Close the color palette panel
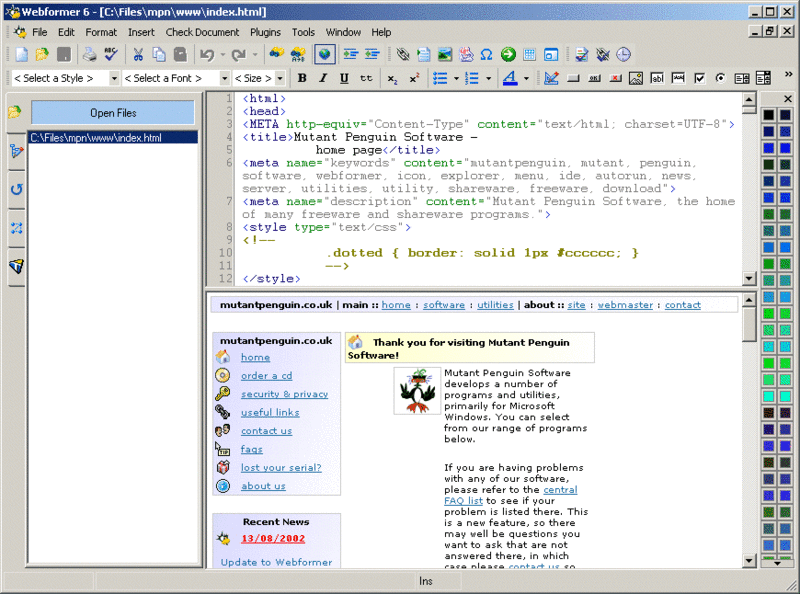This screenshot has height=594, width=800. [x=788, y=98]
